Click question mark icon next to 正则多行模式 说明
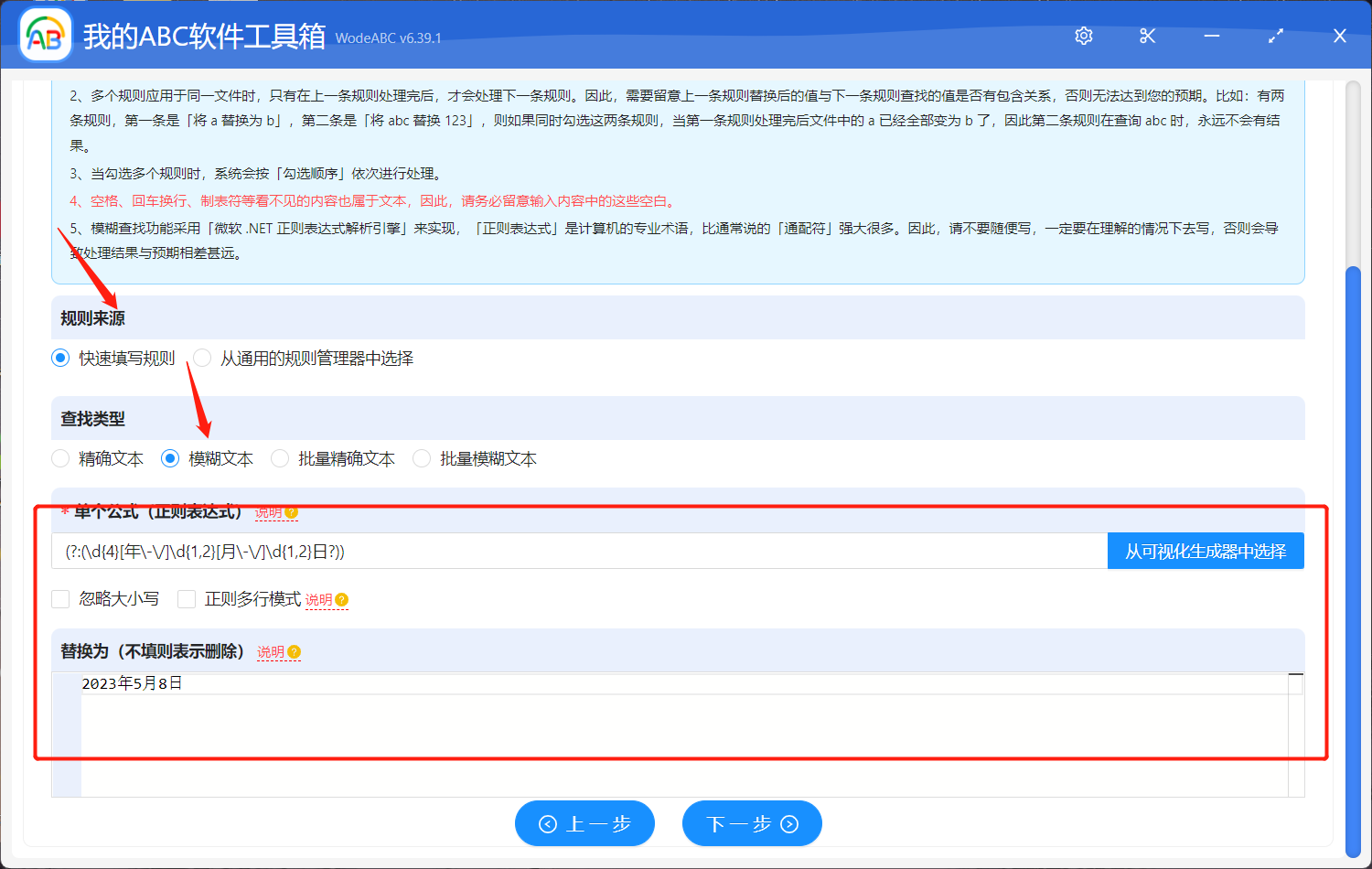The width and height of the screenshot is (1372, 869). [341, 599]
